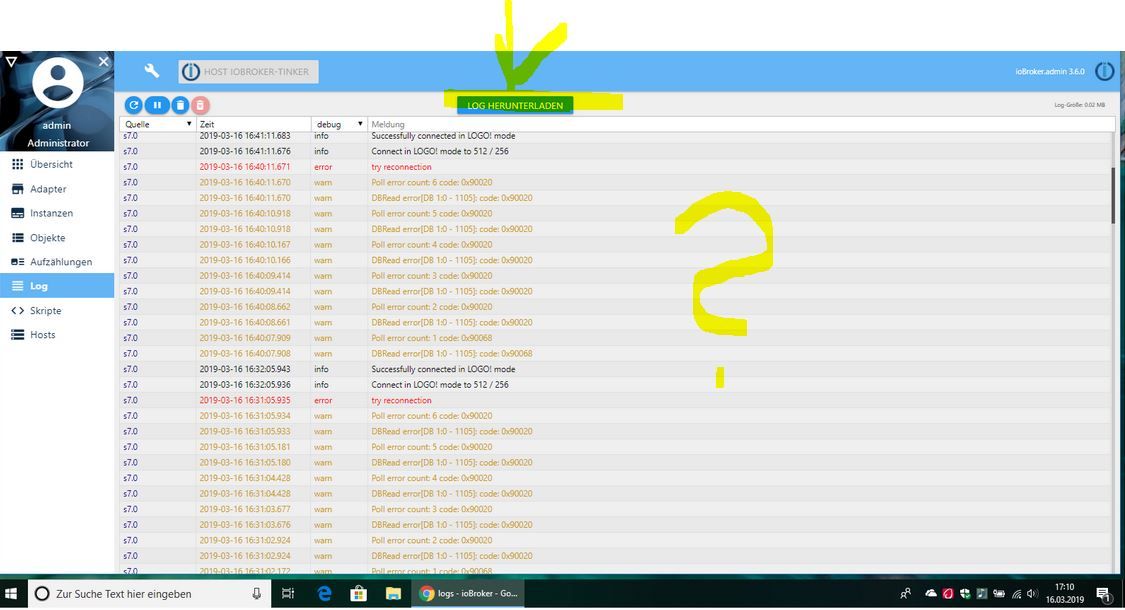Click the volume speaker tray icon
Image resolution: width=1125 pixels, height=610 pixels.
1032,593
